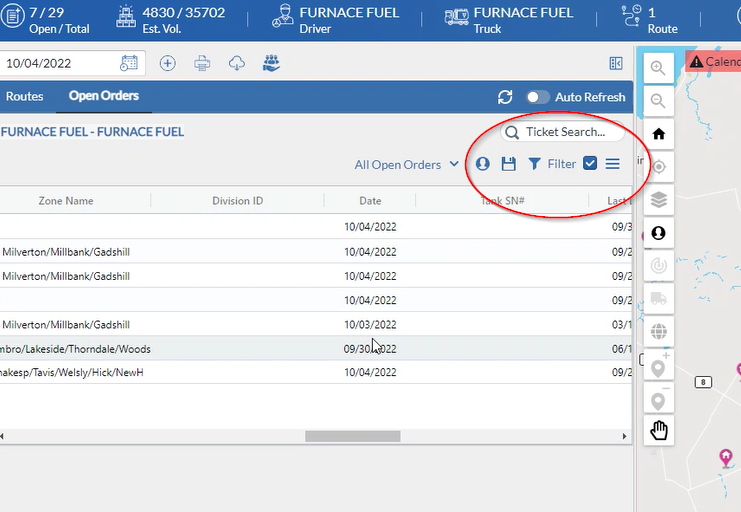741x512 pixels.
Task: Click the FURNACE FUEL Driver header
Action: 336,20
